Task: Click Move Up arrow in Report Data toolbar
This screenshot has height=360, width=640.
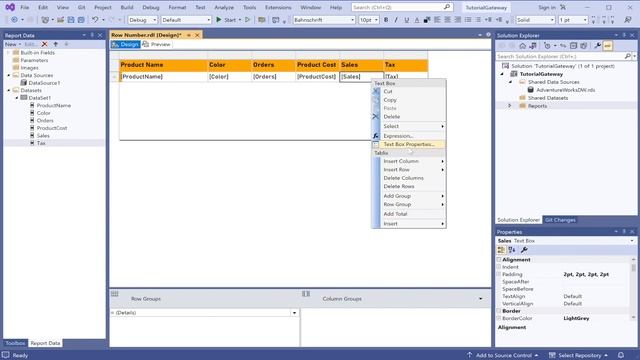Action: click(x=56, y=44)
